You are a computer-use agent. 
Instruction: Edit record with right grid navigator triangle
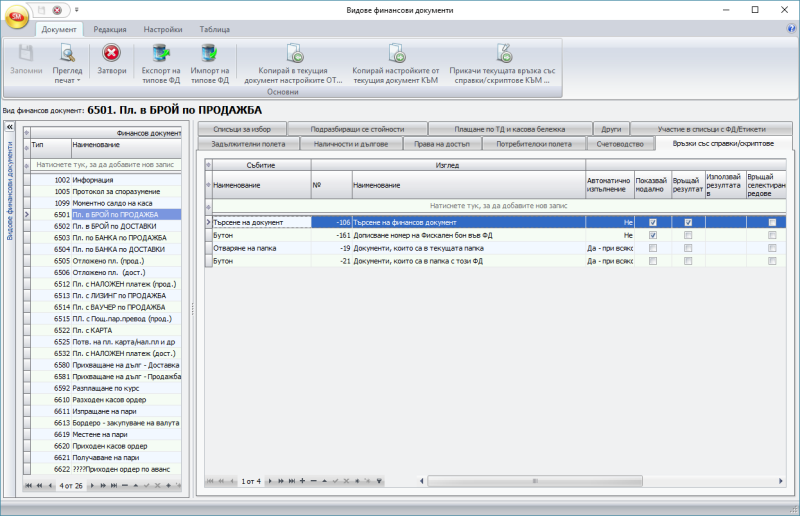[324, 481]
